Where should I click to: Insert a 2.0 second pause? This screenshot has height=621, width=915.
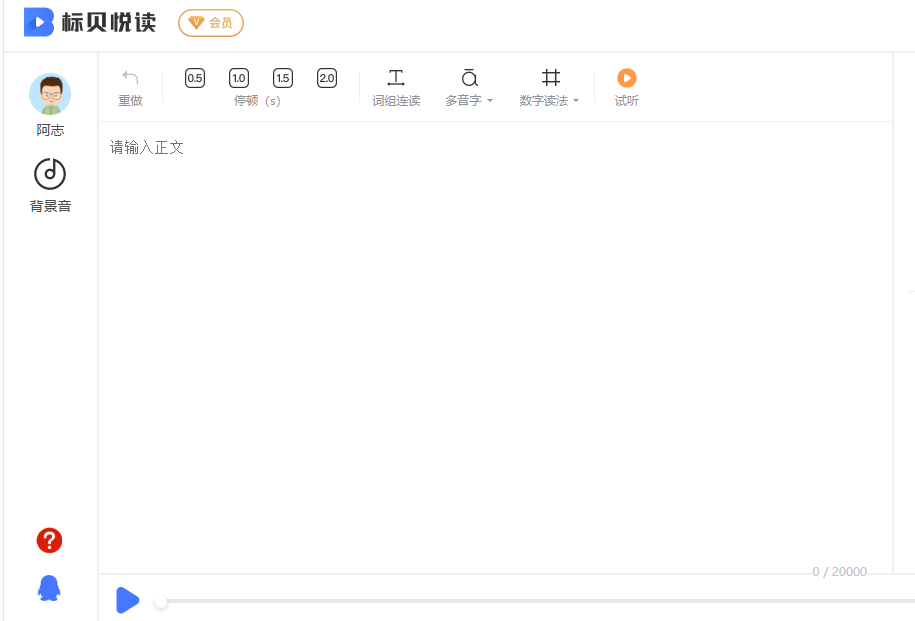(x=327, y=78)
